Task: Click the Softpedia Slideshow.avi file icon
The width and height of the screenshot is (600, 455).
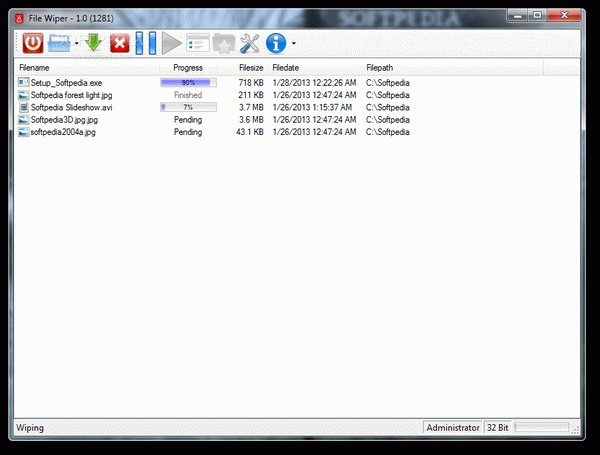Action: pyautogui.click(x=23, y=107)
